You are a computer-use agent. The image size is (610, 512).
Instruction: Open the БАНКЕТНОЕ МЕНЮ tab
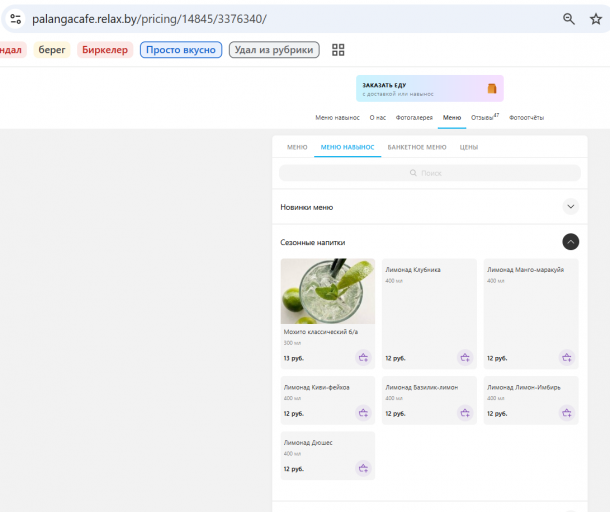click(x=417, y=147)
